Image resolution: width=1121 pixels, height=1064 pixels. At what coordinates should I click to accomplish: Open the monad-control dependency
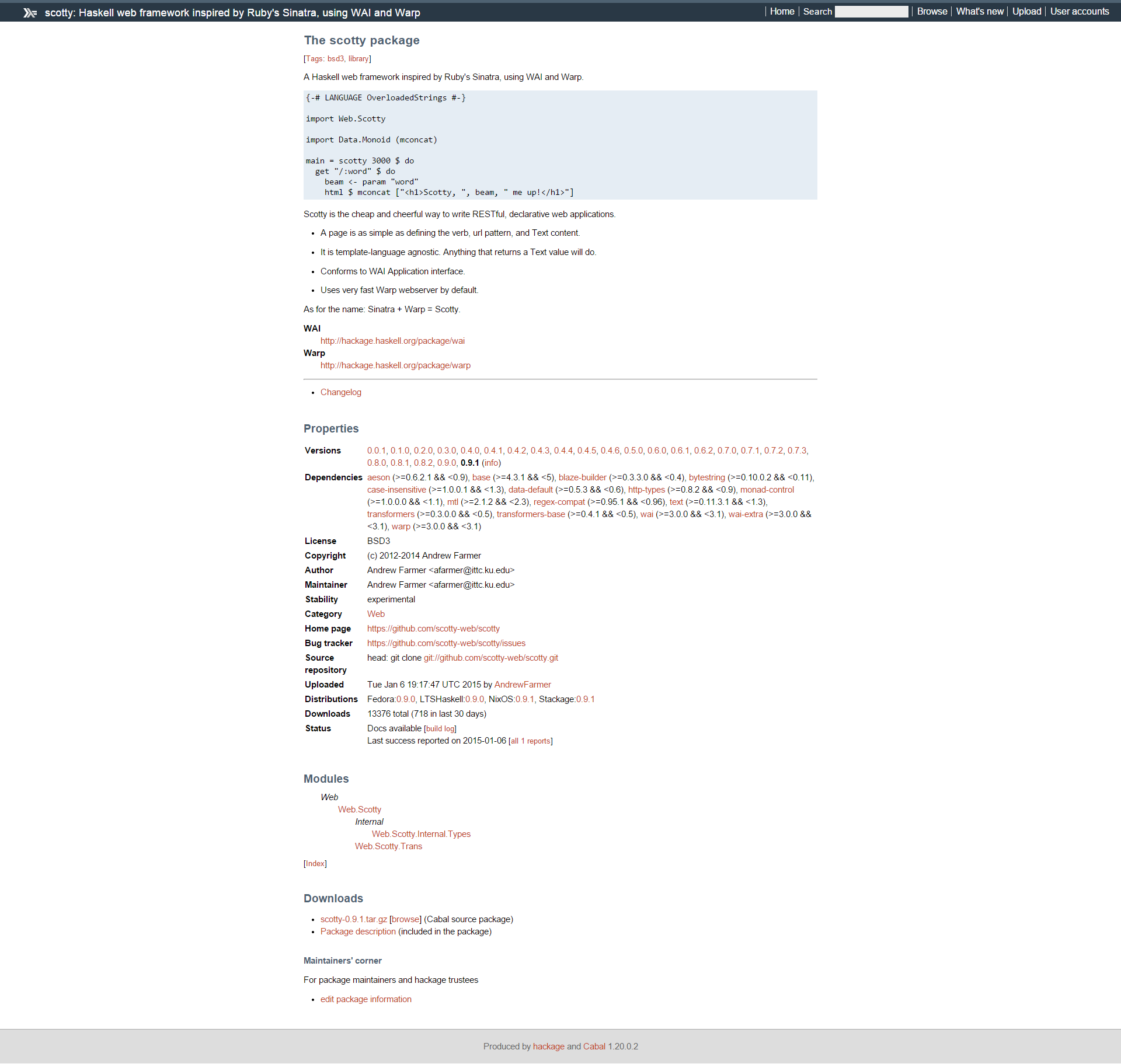point(767,490)
